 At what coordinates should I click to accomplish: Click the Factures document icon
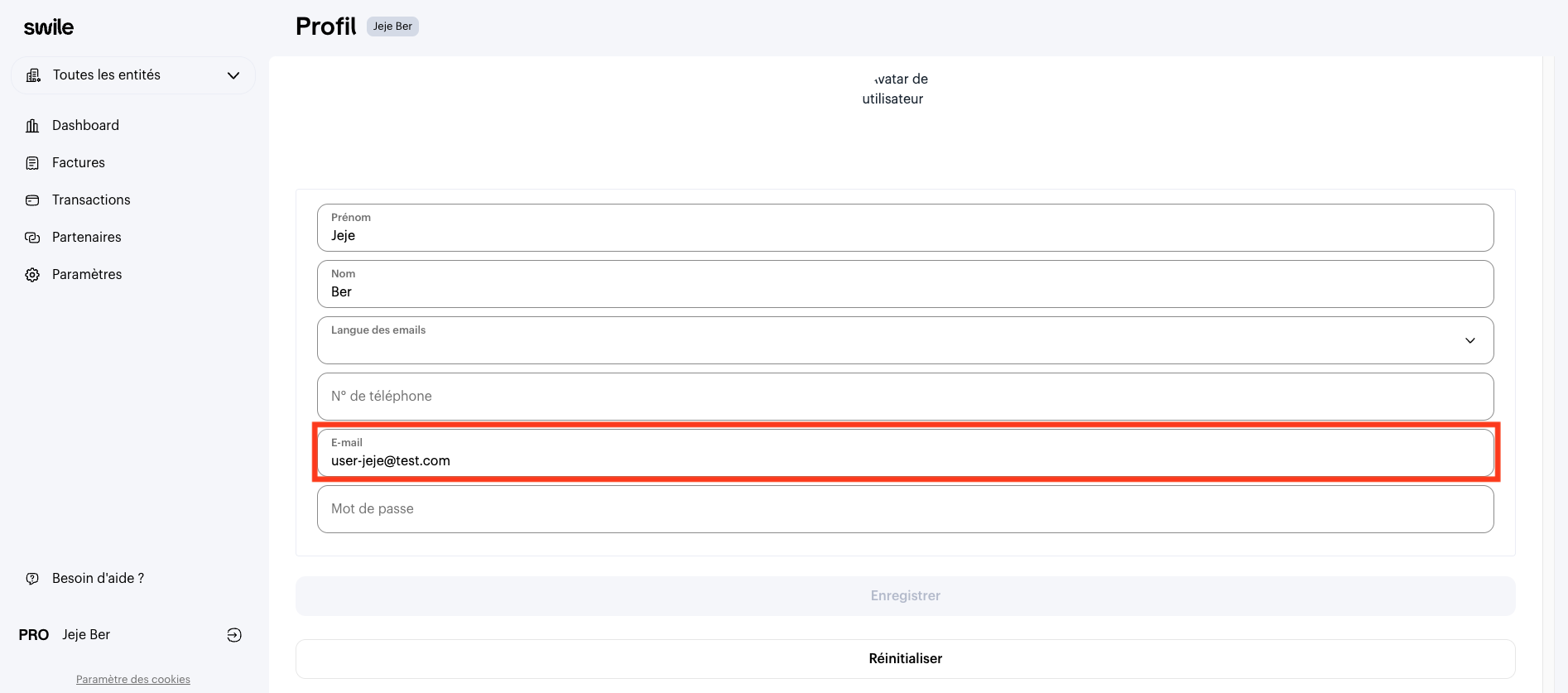(x=32, y=163)
